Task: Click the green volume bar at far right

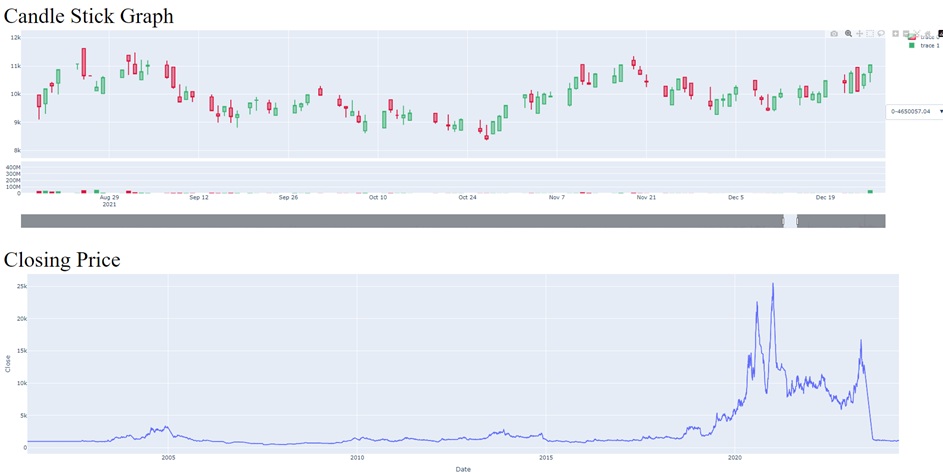Action: [x=870, y=191]
